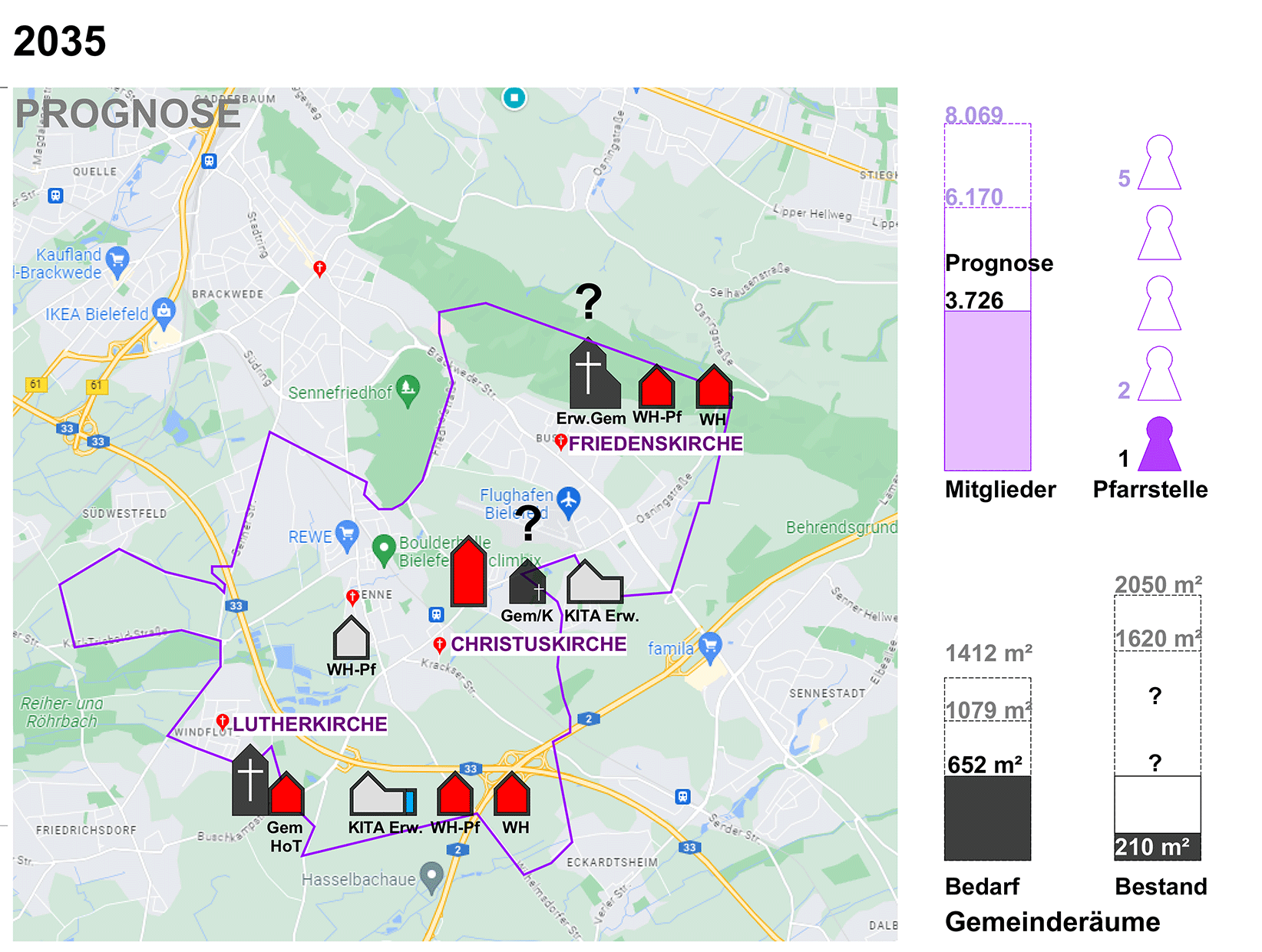
Task: Click the outlined Pfarrstelle figure labeled 2
Action: pos(1159,373)
